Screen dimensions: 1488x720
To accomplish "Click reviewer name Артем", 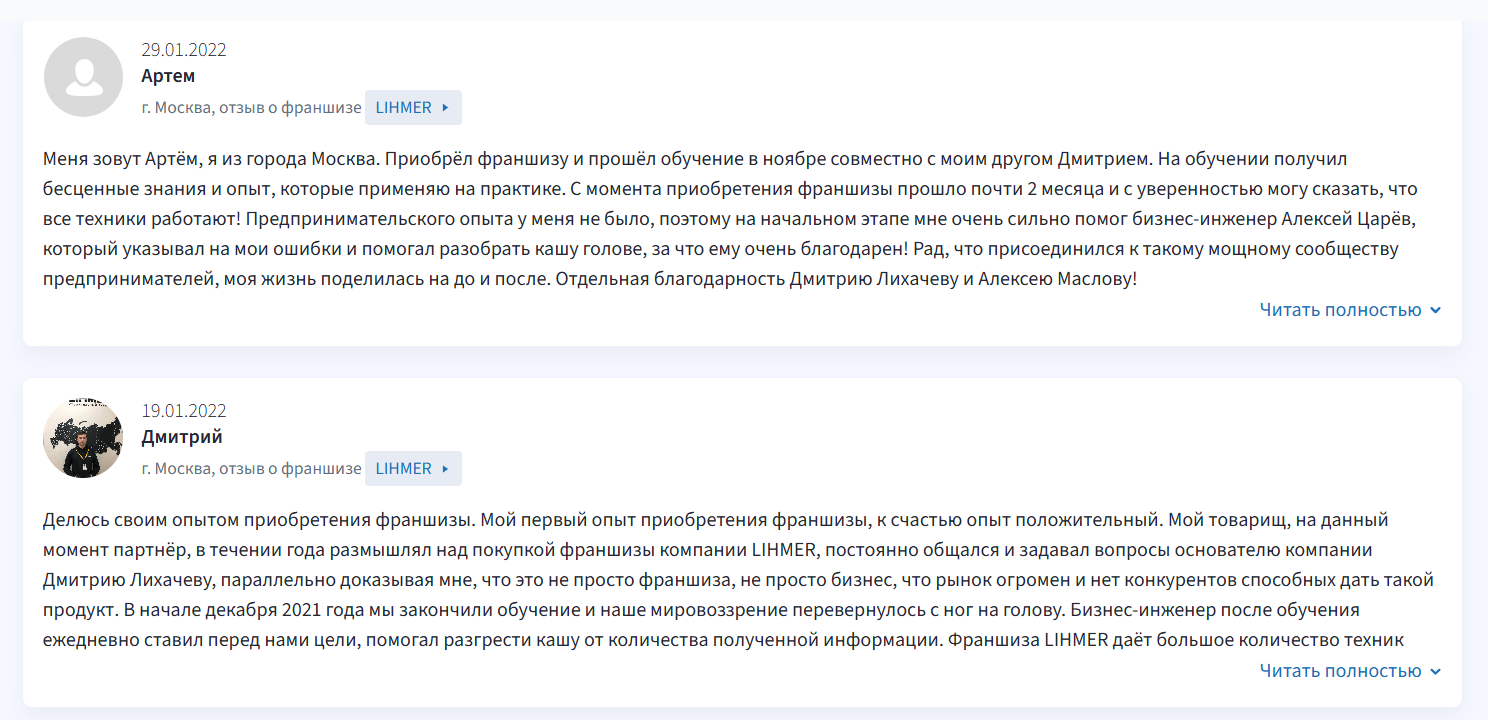I will coord(168,76).
